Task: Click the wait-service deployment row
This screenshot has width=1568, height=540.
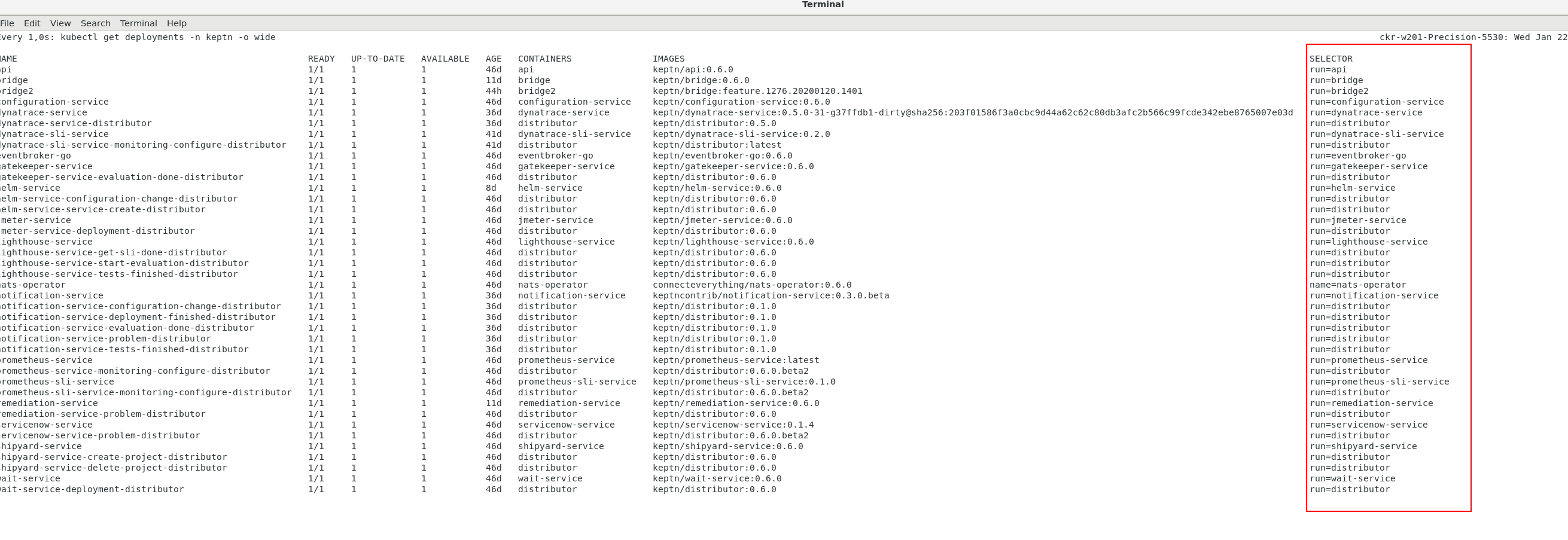Action: tap(30, 478)
